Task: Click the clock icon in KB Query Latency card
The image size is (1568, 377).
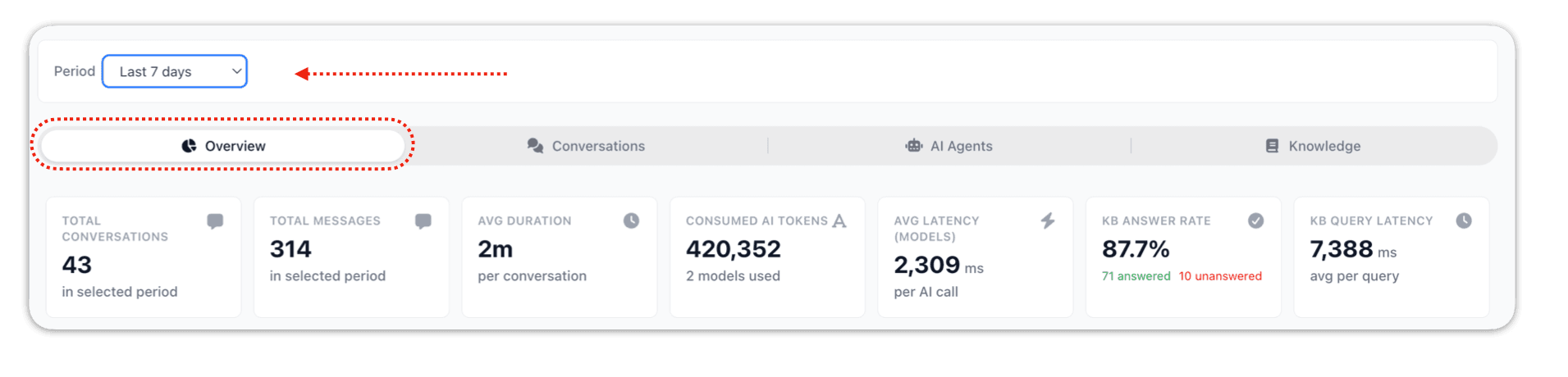Action: (1464, 220)
